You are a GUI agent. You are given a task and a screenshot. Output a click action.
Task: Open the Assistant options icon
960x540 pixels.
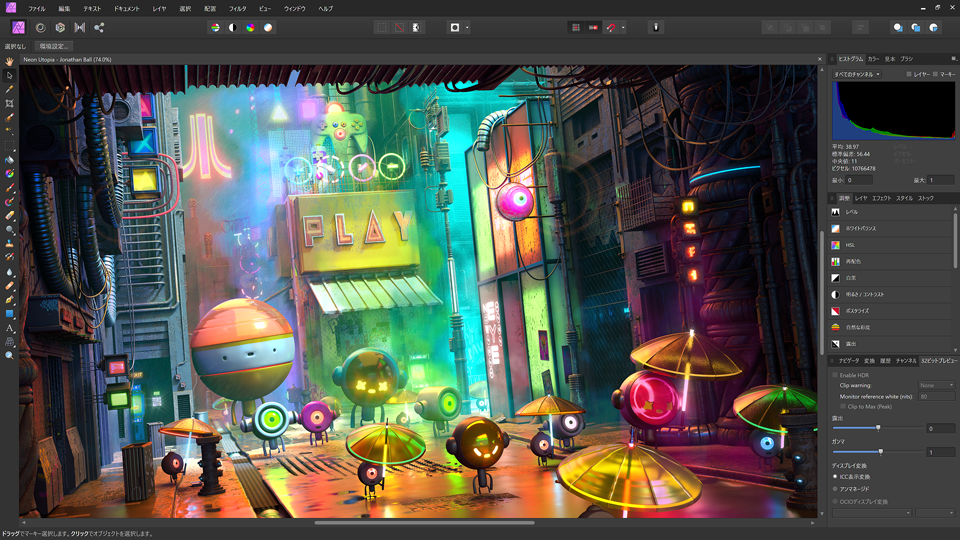tap(656, 28)
